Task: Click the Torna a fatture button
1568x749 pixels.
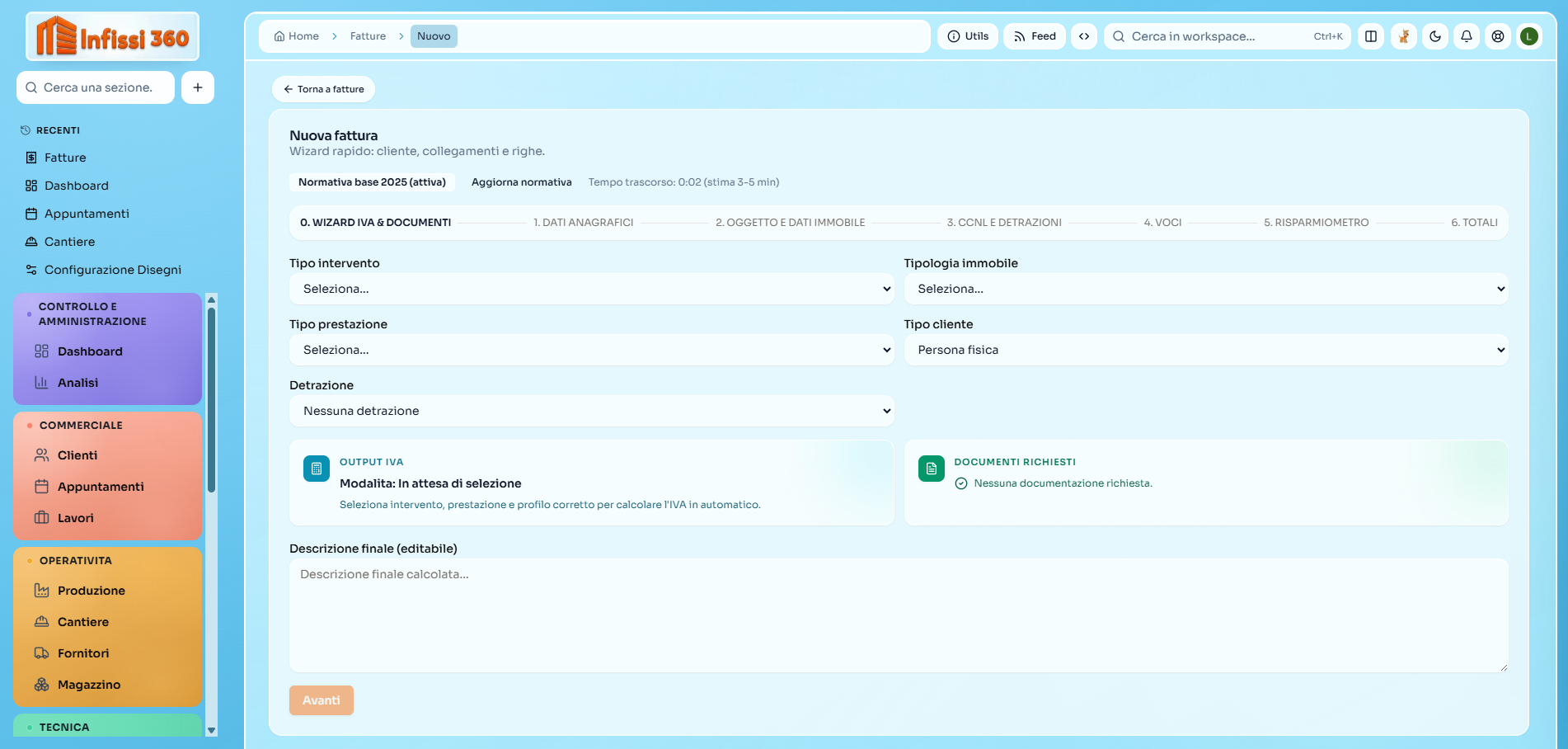Action: [323, 89]
